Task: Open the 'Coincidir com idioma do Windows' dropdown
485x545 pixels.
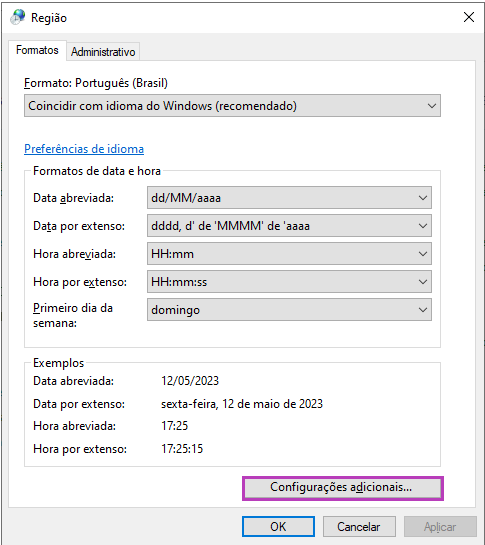Action: coord(232,106)
